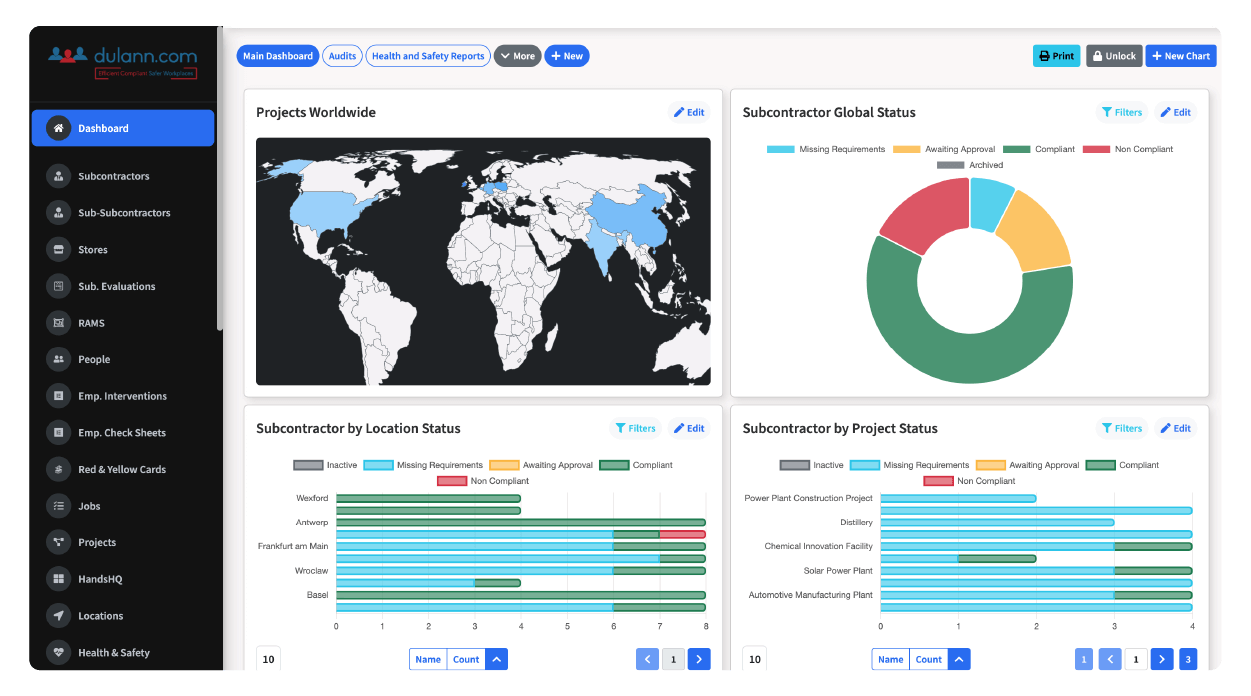
Task: Go to previous page of Location Status chart
Action: [647, 659]
